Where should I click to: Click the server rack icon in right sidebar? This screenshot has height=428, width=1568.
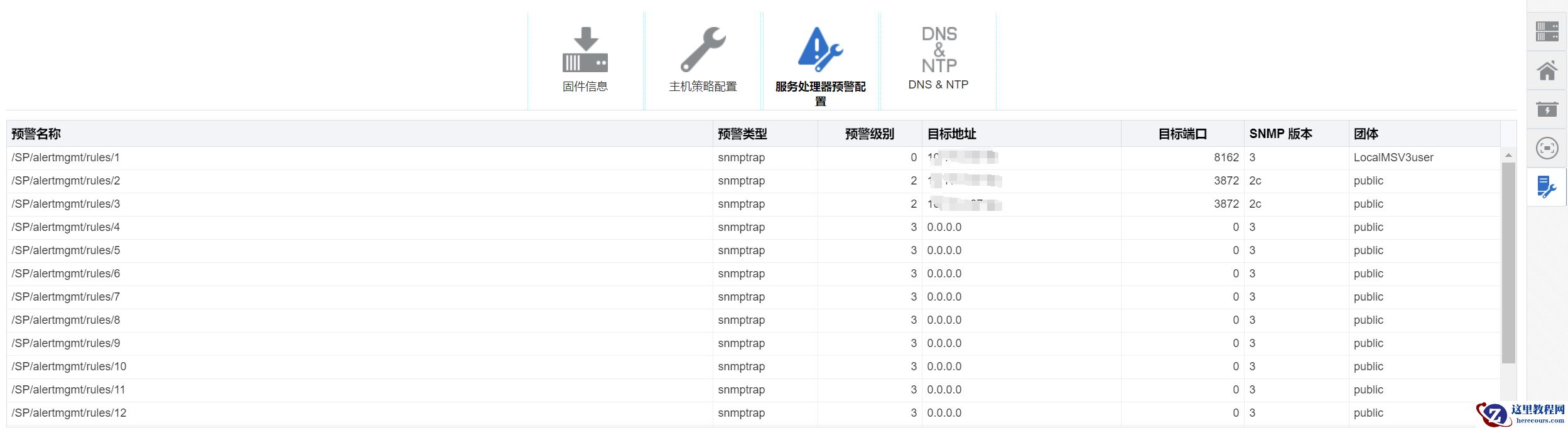coord(1547,31)
